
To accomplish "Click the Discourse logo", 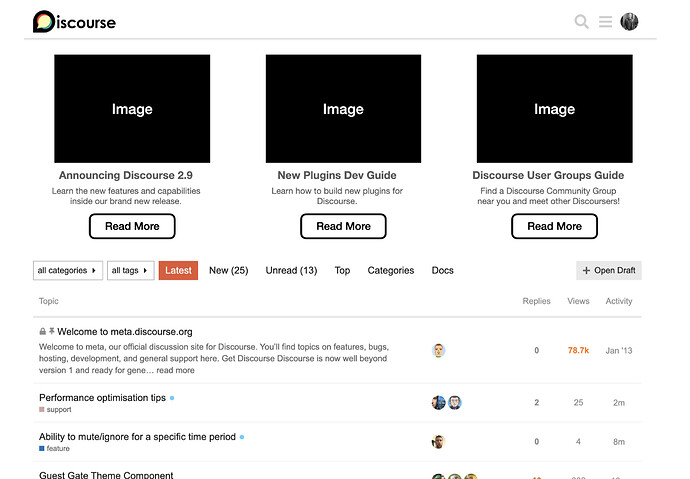I will pos(74,22).
